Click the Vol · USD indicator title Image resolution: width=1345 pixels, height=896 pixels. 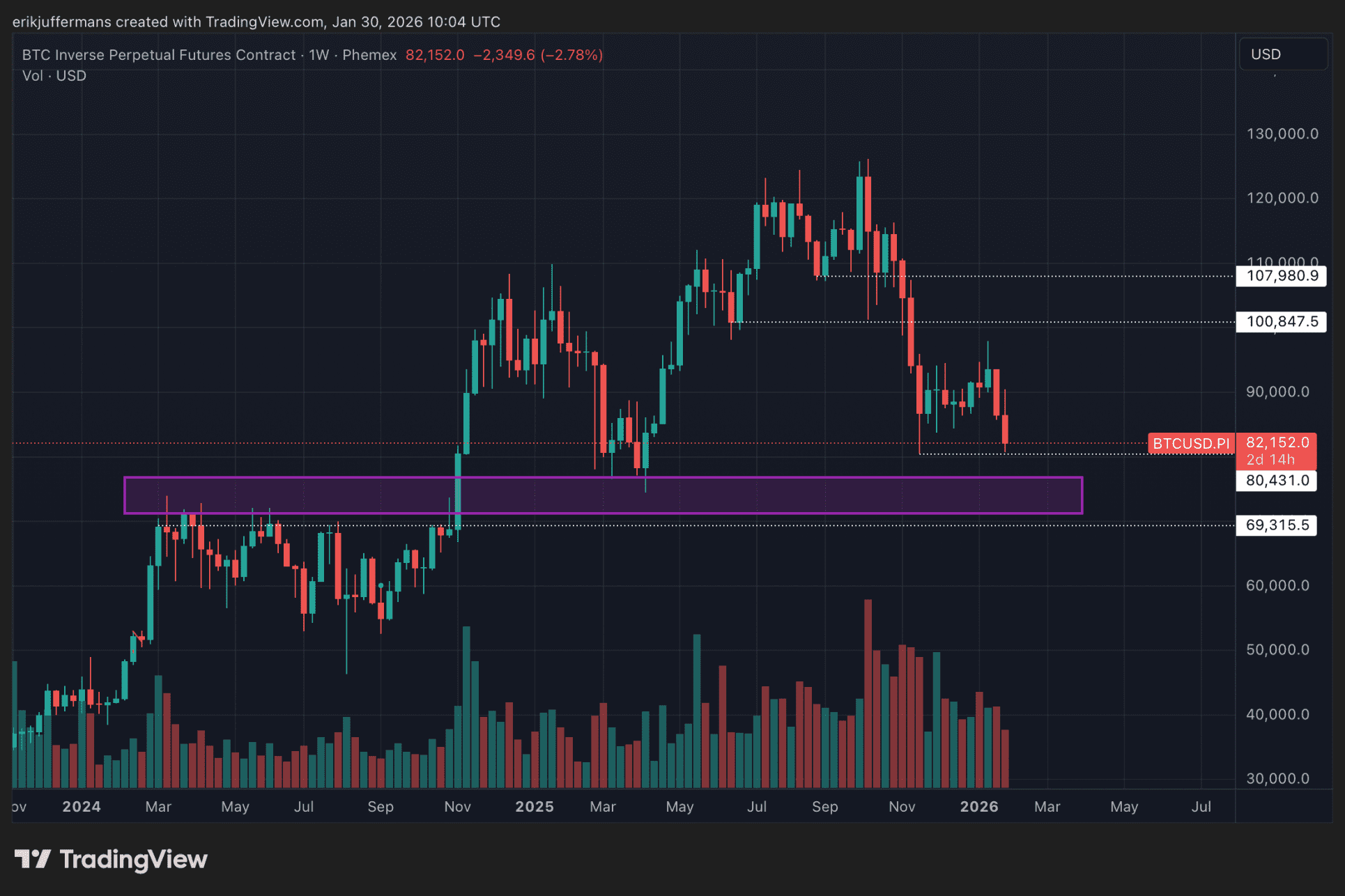point(54,76)
